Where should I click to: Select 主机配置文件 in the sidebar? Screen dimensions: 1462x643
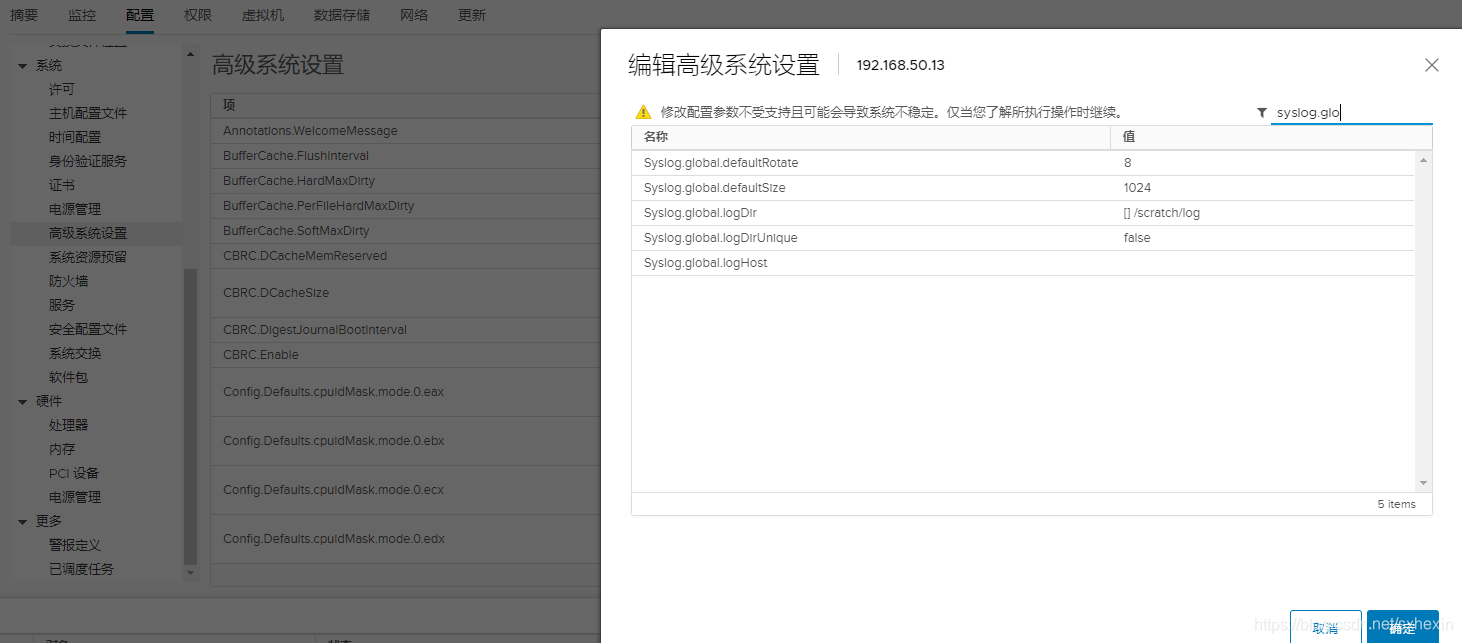point(88,113)
